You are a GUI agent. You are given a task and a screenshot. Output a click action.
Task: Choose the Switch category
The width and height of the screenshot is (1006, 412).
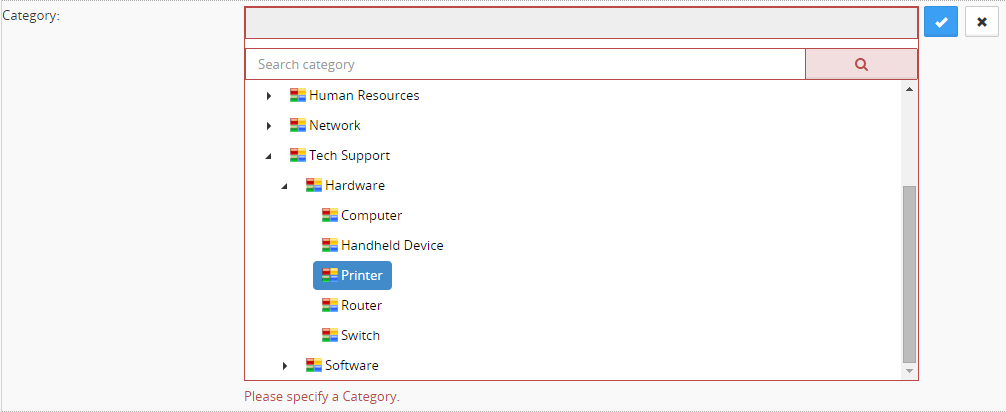360,336
